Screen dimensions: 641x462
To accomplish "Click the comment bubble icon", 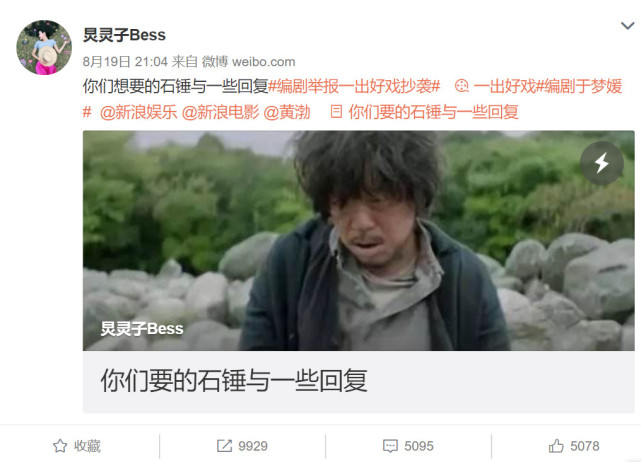I will (x=390, y=446).
